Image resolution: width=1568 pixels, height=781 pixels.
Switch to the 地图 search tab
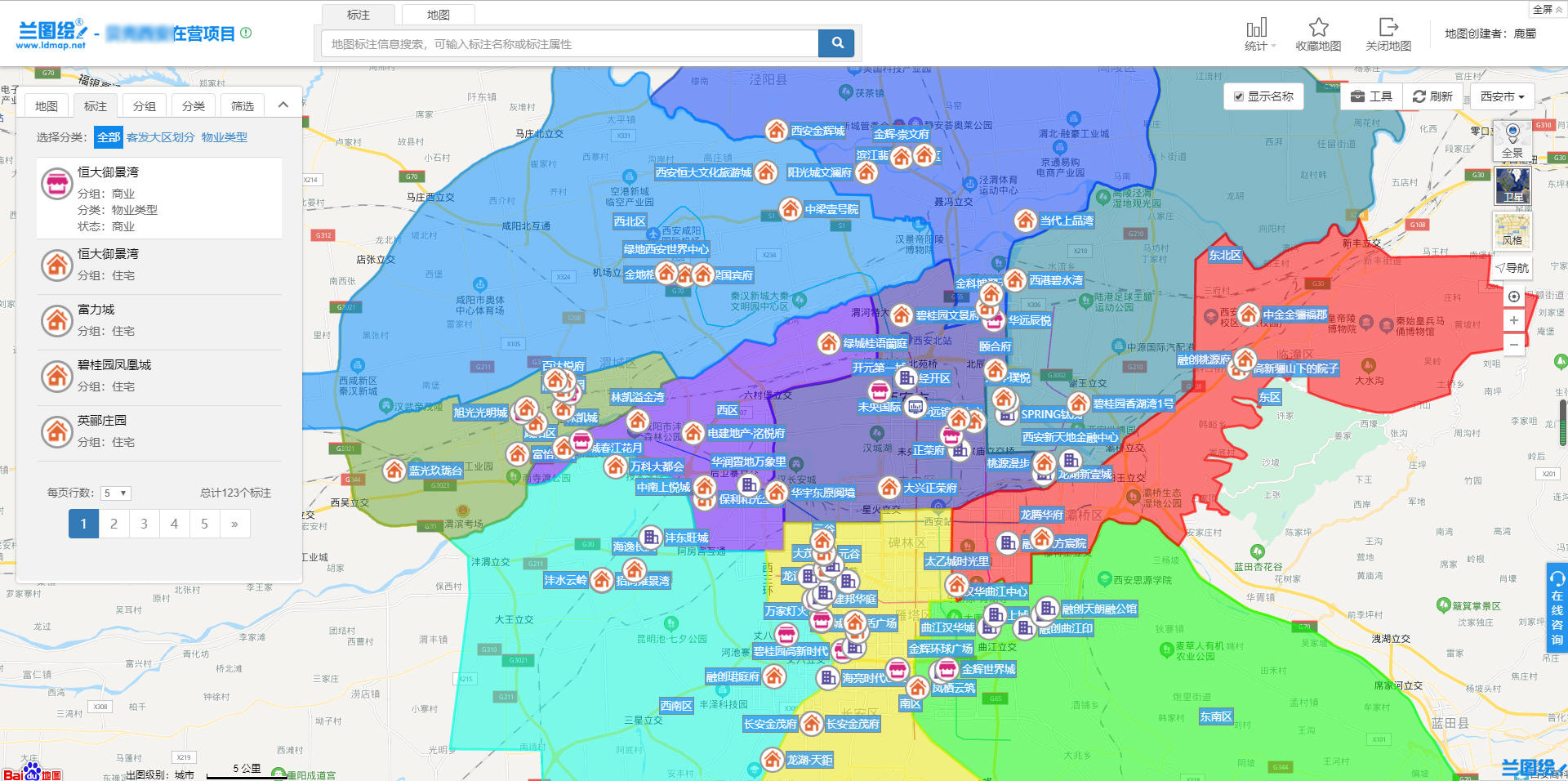tap(439, 15)
